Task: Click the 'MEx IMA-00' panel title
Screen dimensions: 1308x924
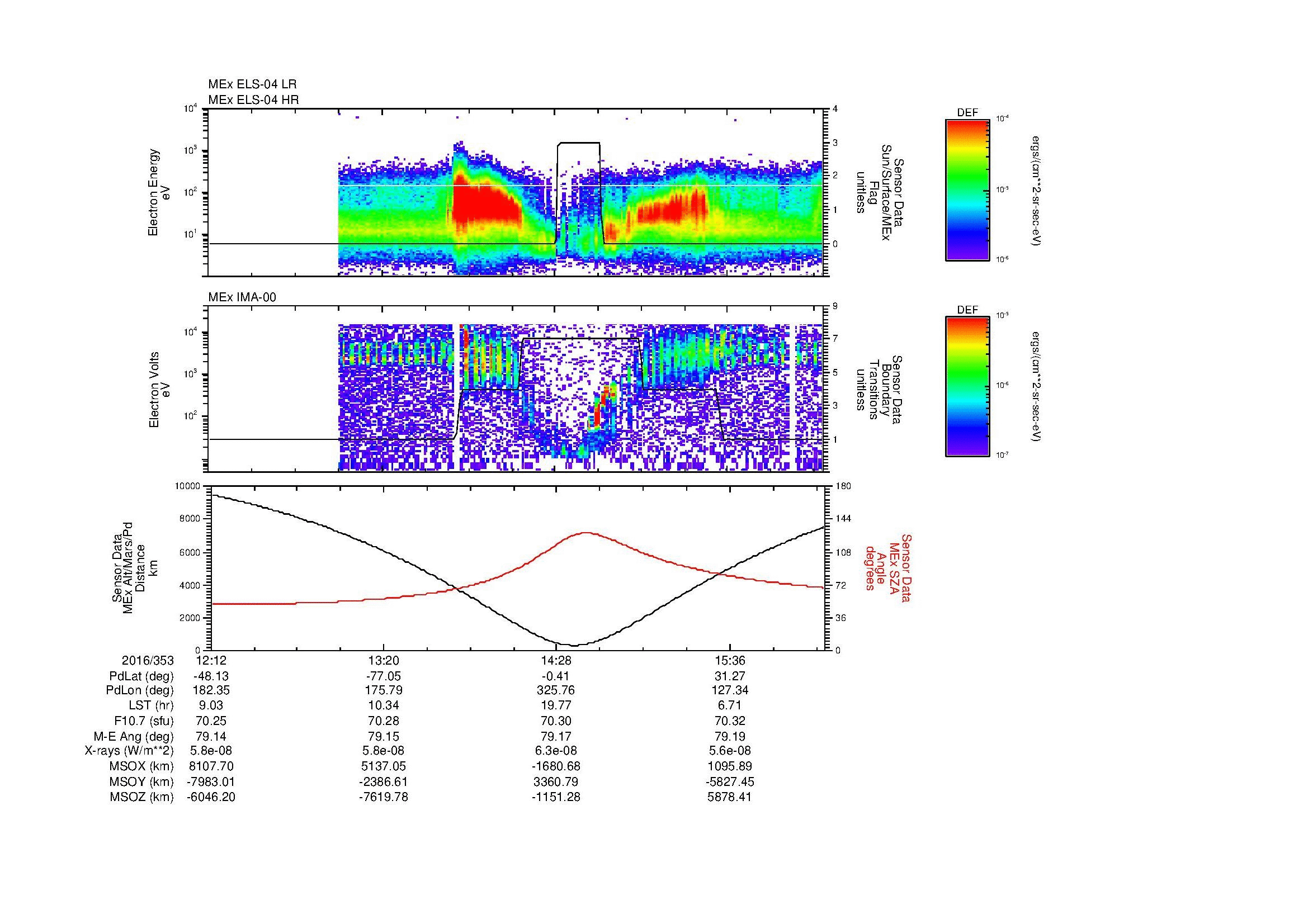Action: pyautogui.click(x=242, y=297)
